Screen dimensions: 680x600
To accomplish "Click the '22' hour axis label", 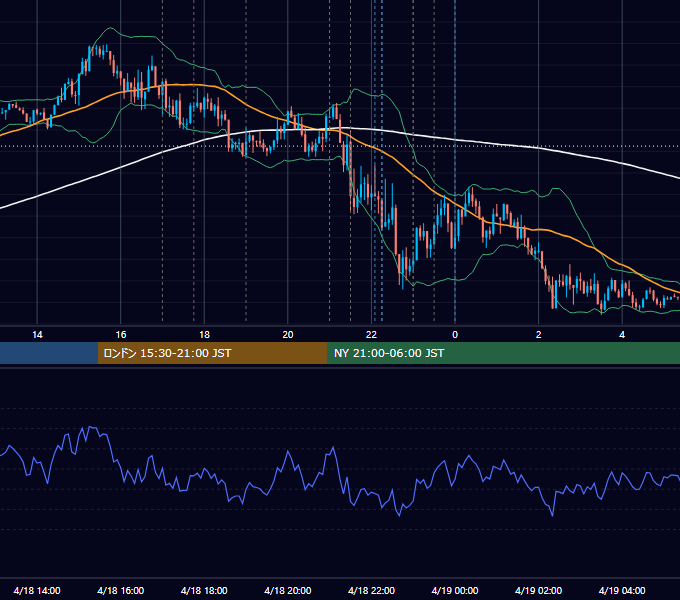I will [371, 335].
